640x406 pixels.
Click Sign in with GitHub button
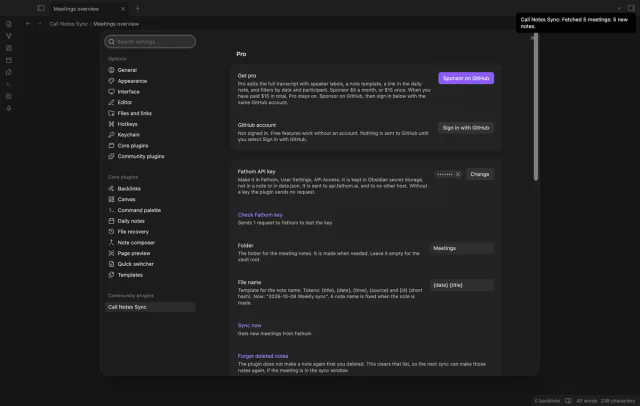466,128
